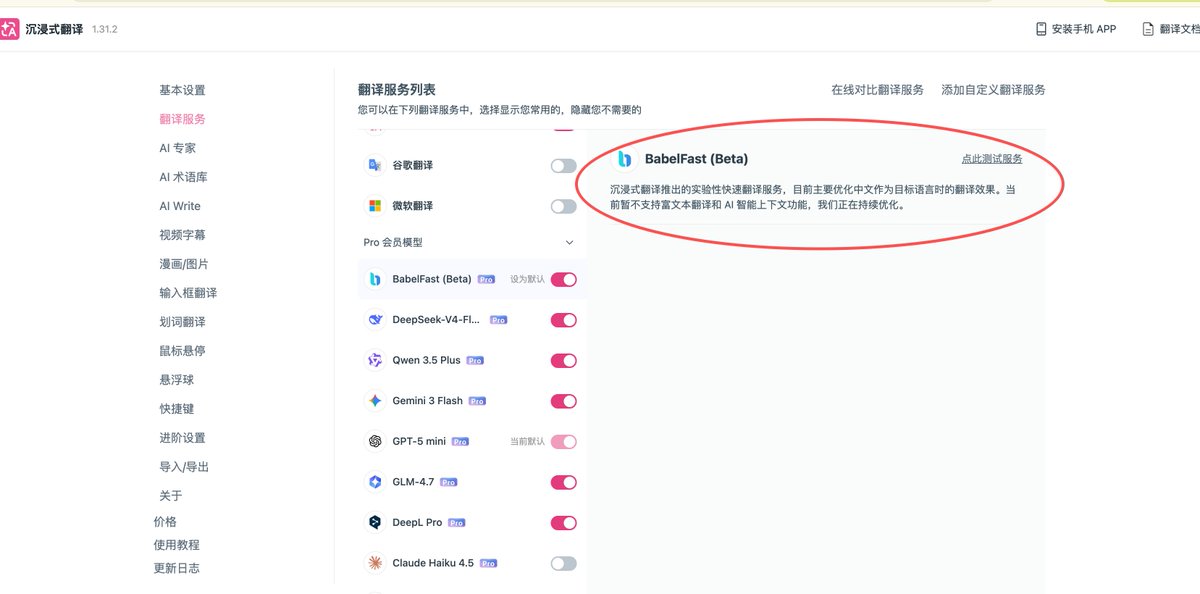Select the DeepSeek-V4 whale icon
The width and height of the screenshot is (1200, 594).
pyautogui.click(x=375, y=320)
